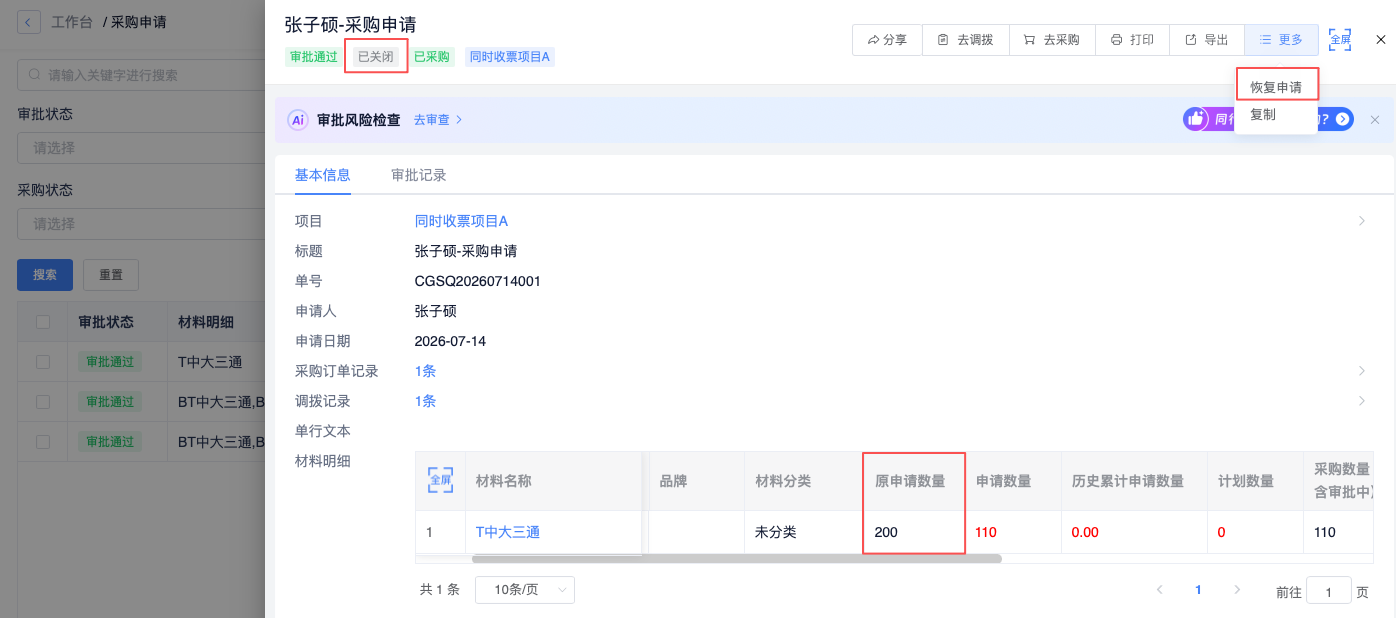Image resolution: width=1396 pixels, height=618 pixels.
Task: Select page number 1
Action: point(1198,590)
